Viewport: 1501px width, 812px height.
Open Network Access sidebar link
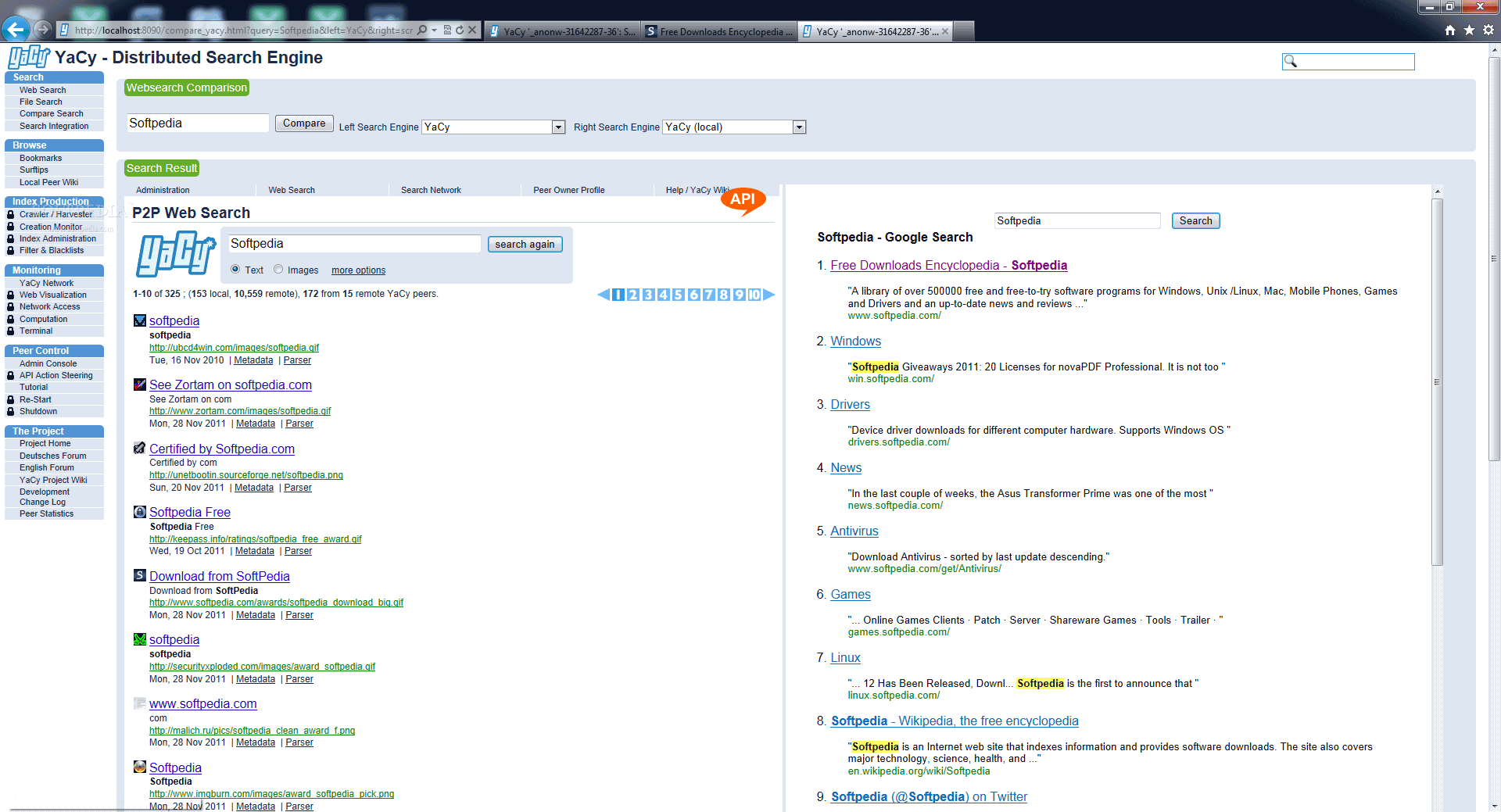click(49, 306)
